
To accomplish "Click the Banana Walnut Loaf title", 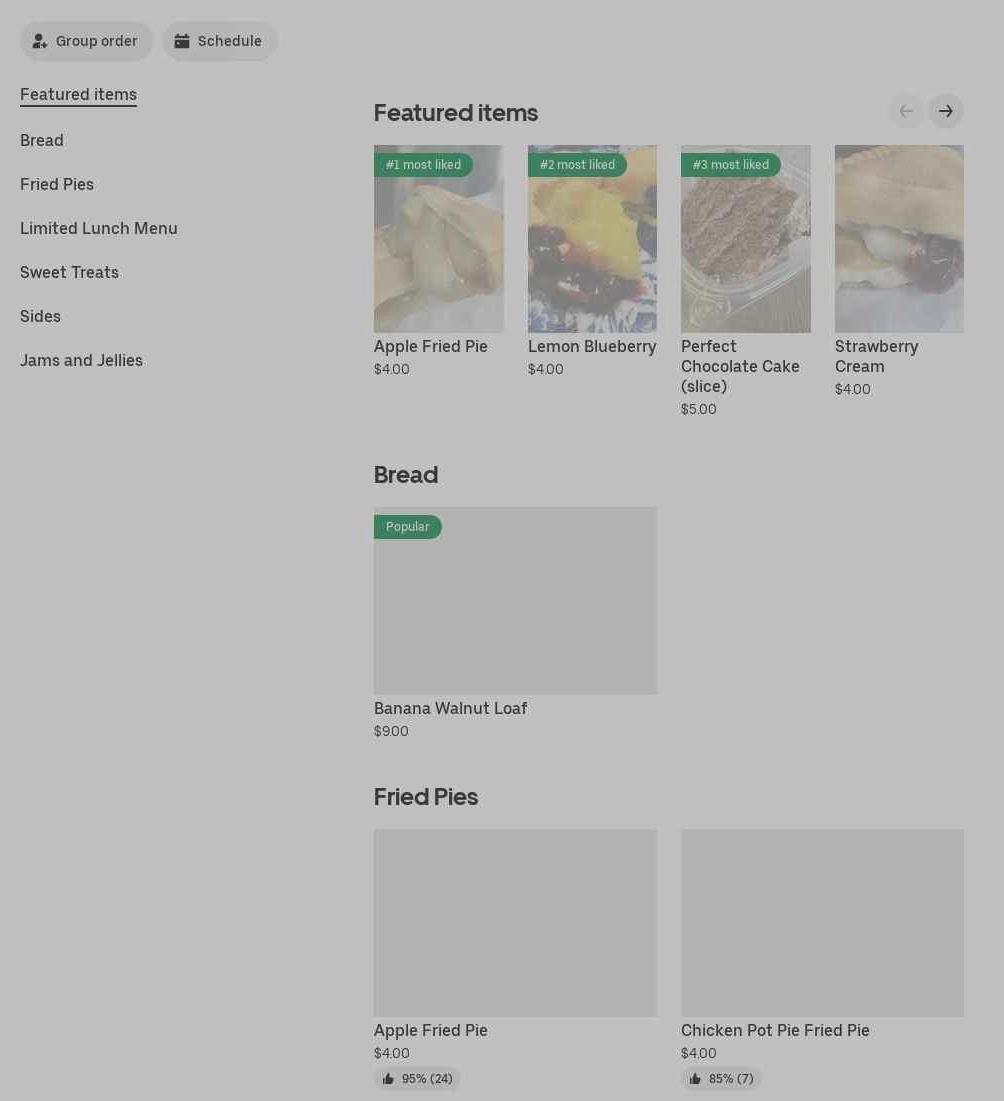I will pyautogui.click(x=450, y=708).
